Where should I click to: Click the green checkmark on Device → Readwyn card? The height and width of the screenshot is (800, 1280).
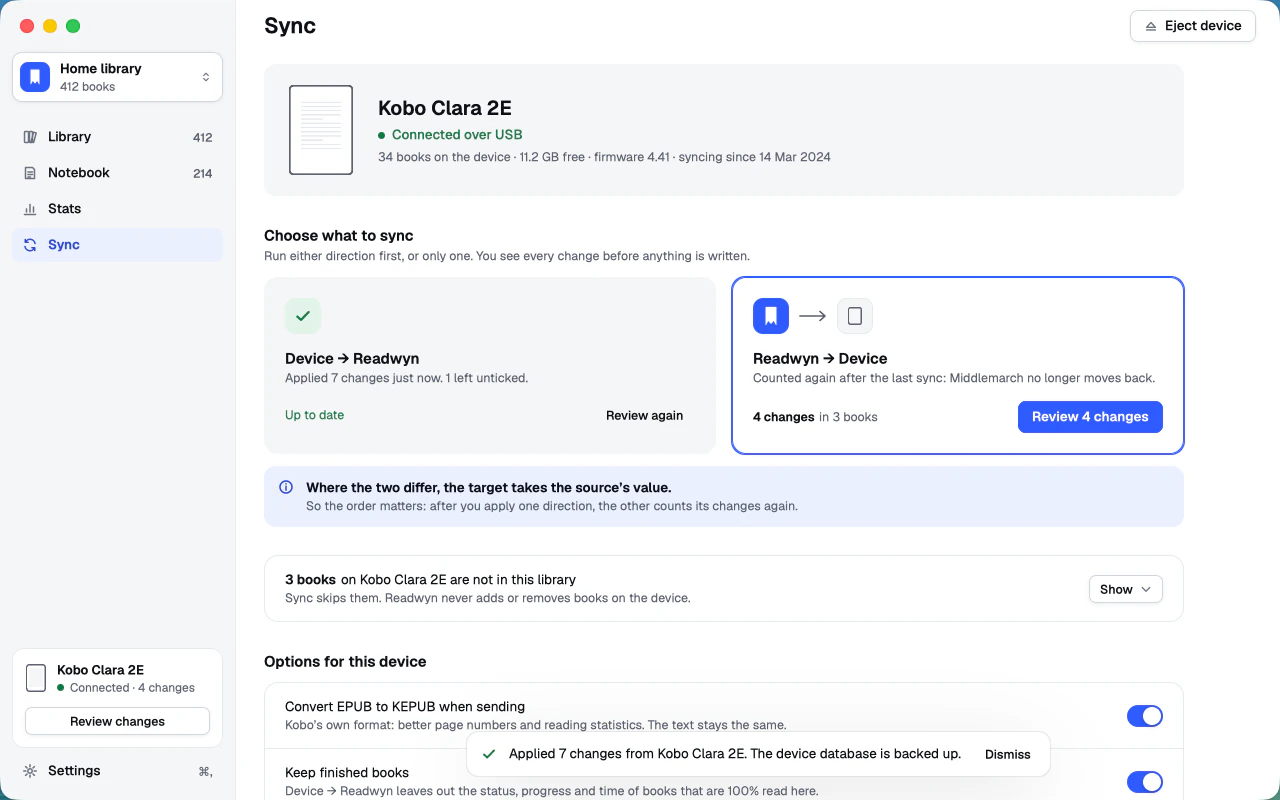point(303,316)
